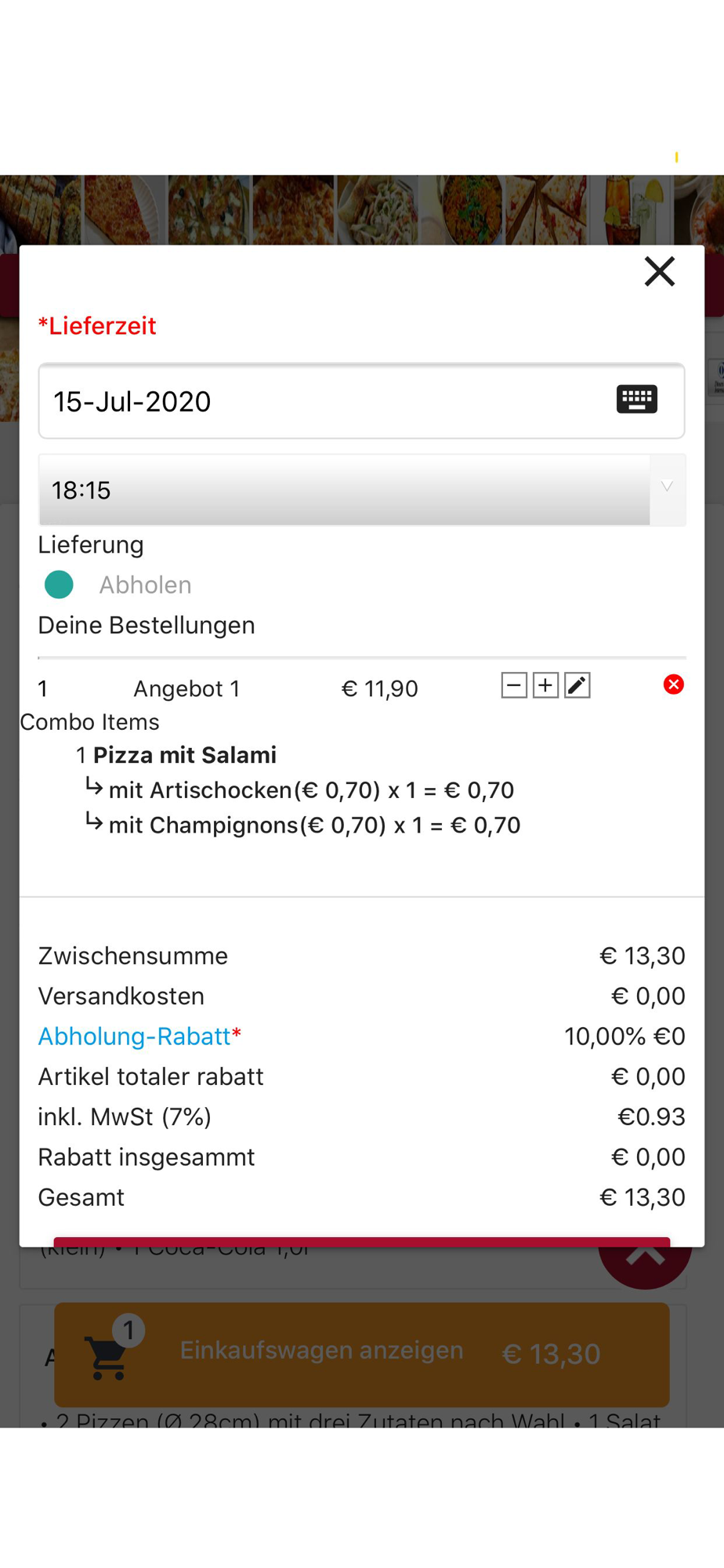The width and height of the screenshot is (724, 1568).
Task: Expand time selector chevron arrow
Action: pyautogui.click(x=667, y=487)
